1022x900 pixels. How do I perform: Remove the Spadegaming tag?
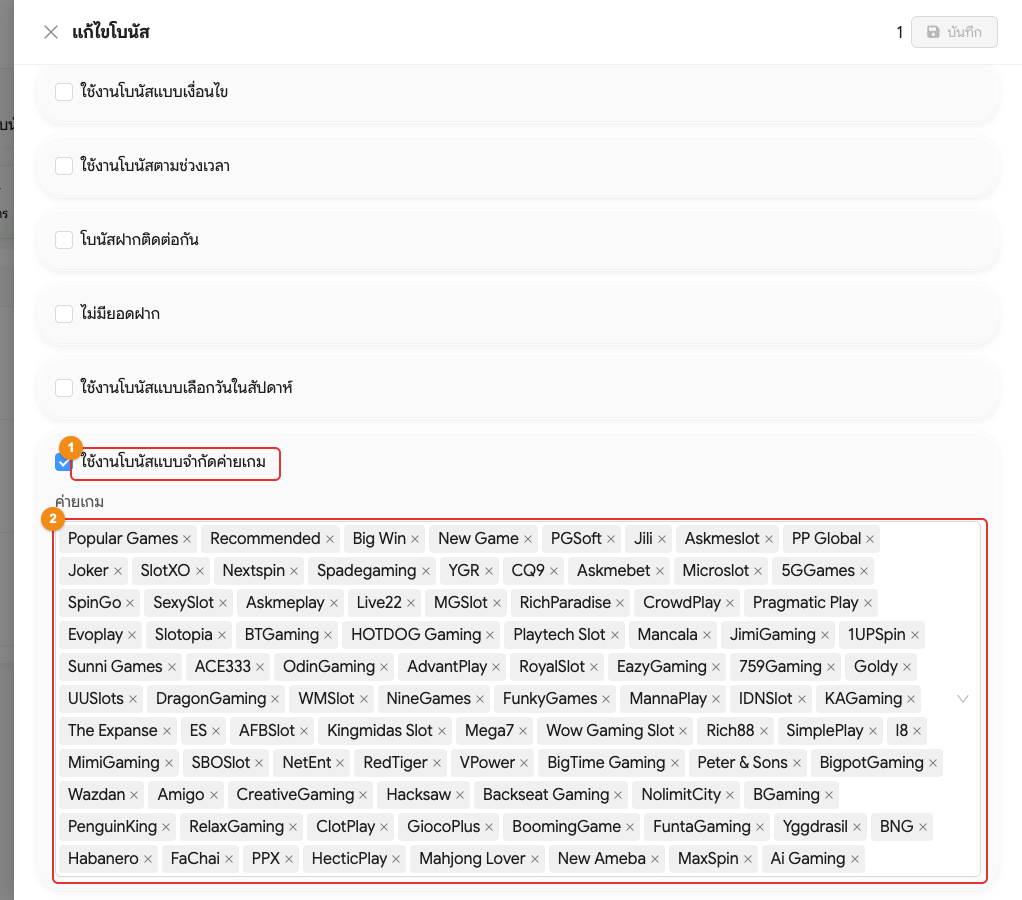click(426, 571)
